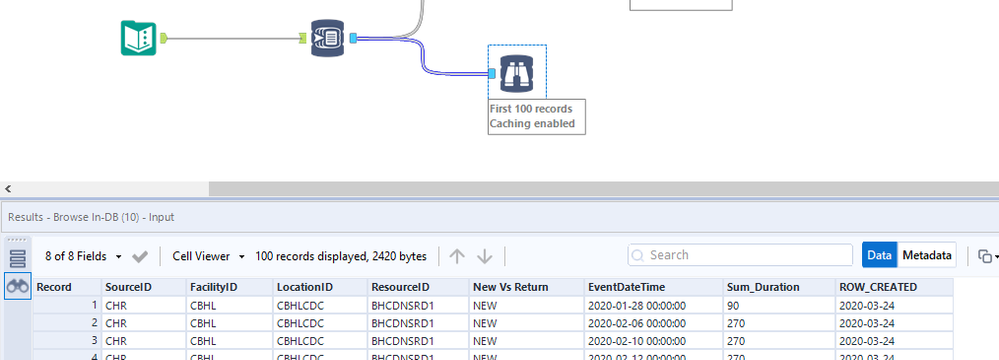Screen dimensions: 999x360
Task: Select ROW_CREATED cell '2020-03-24' in record 1
Action: pos(895,306)
